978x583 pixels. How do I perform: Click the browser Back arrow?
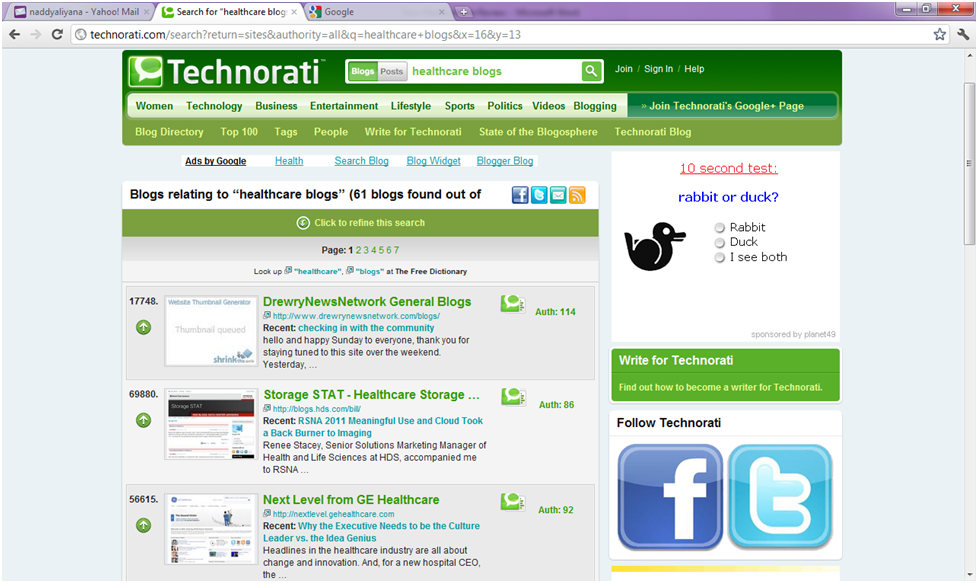pos(14,34)
